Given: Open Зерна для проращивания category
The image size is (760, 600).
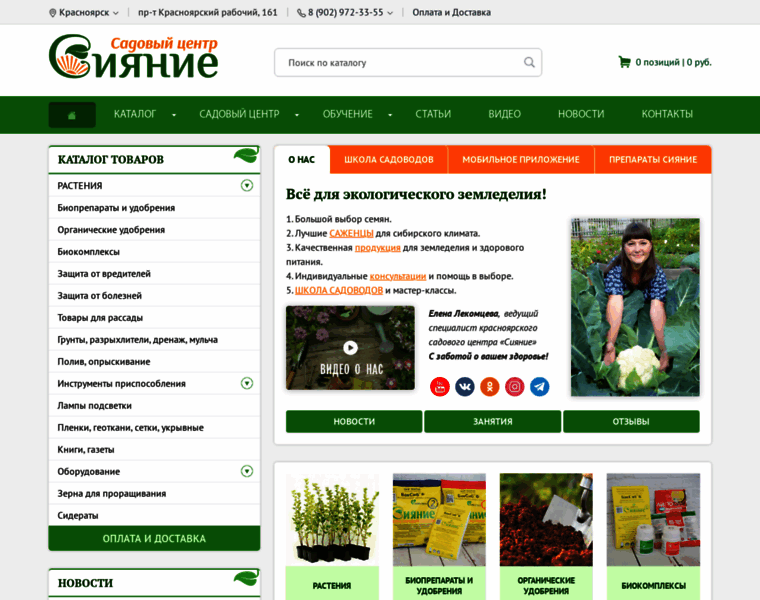Looking at the screenshot, I should (x=154, y=493).
